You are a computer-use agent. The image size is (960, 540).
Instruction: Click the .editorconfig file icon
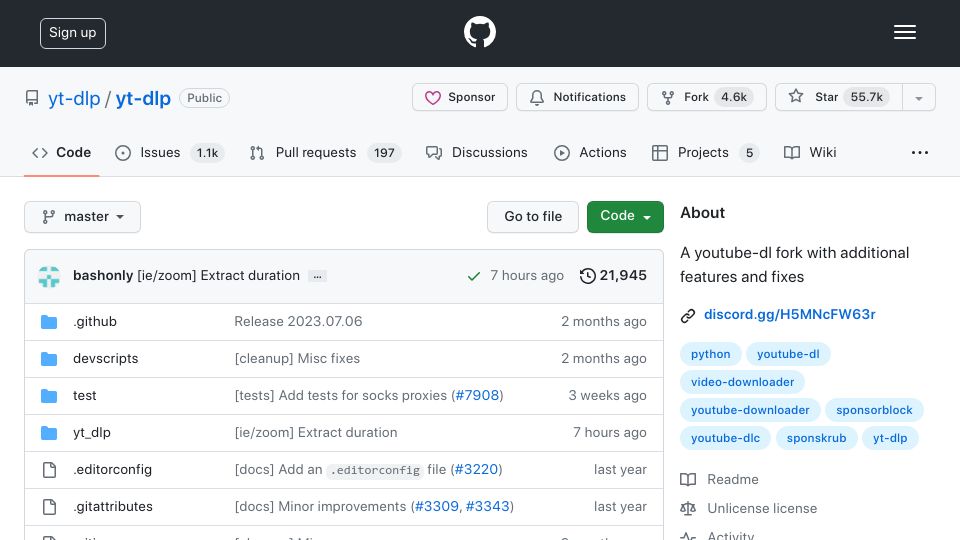tap(49, 470)
